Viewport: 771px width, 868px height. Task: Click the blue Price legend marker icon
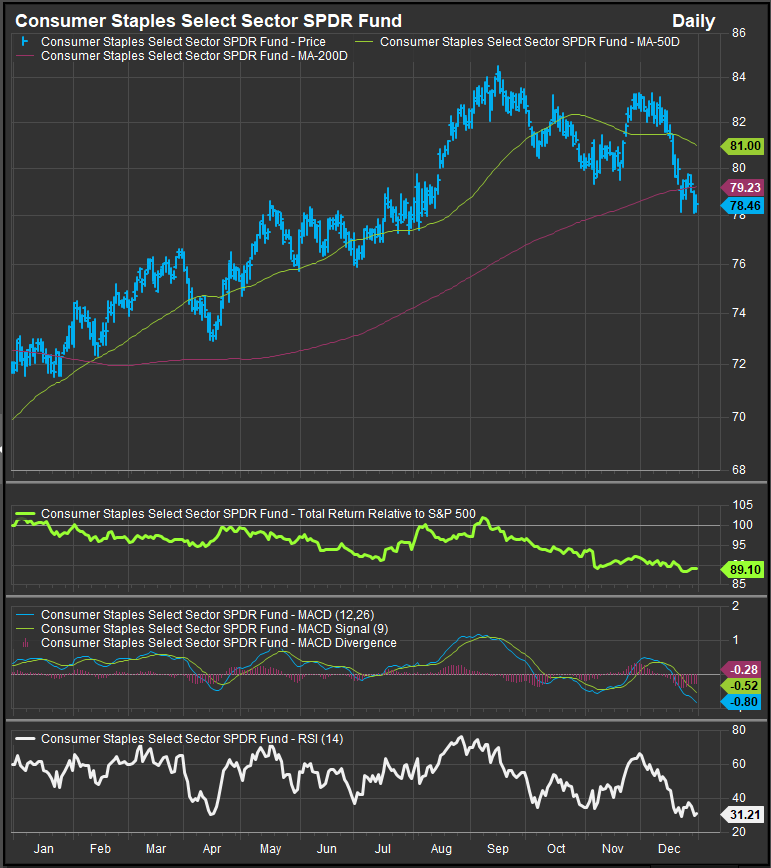point(24,42)
